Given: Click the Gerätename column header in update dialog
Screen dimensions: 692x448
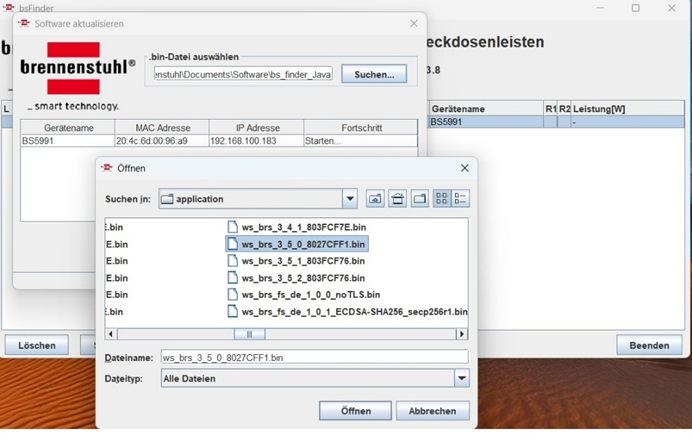Looking at the screenshot, I should pyautogui.click(x=68, y=128).
